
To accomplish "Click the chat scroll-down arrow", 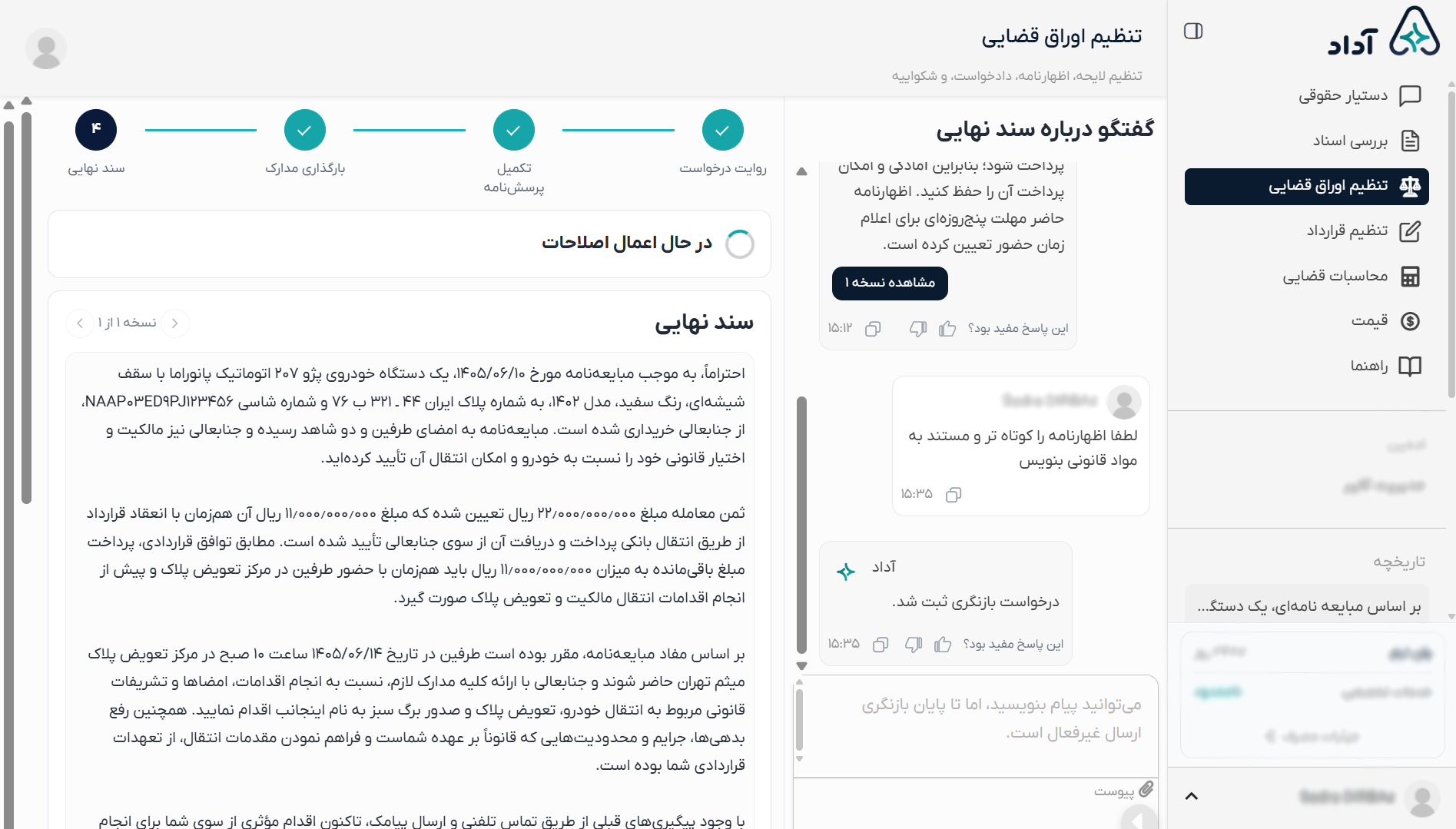I will click(x=801, y=666).
